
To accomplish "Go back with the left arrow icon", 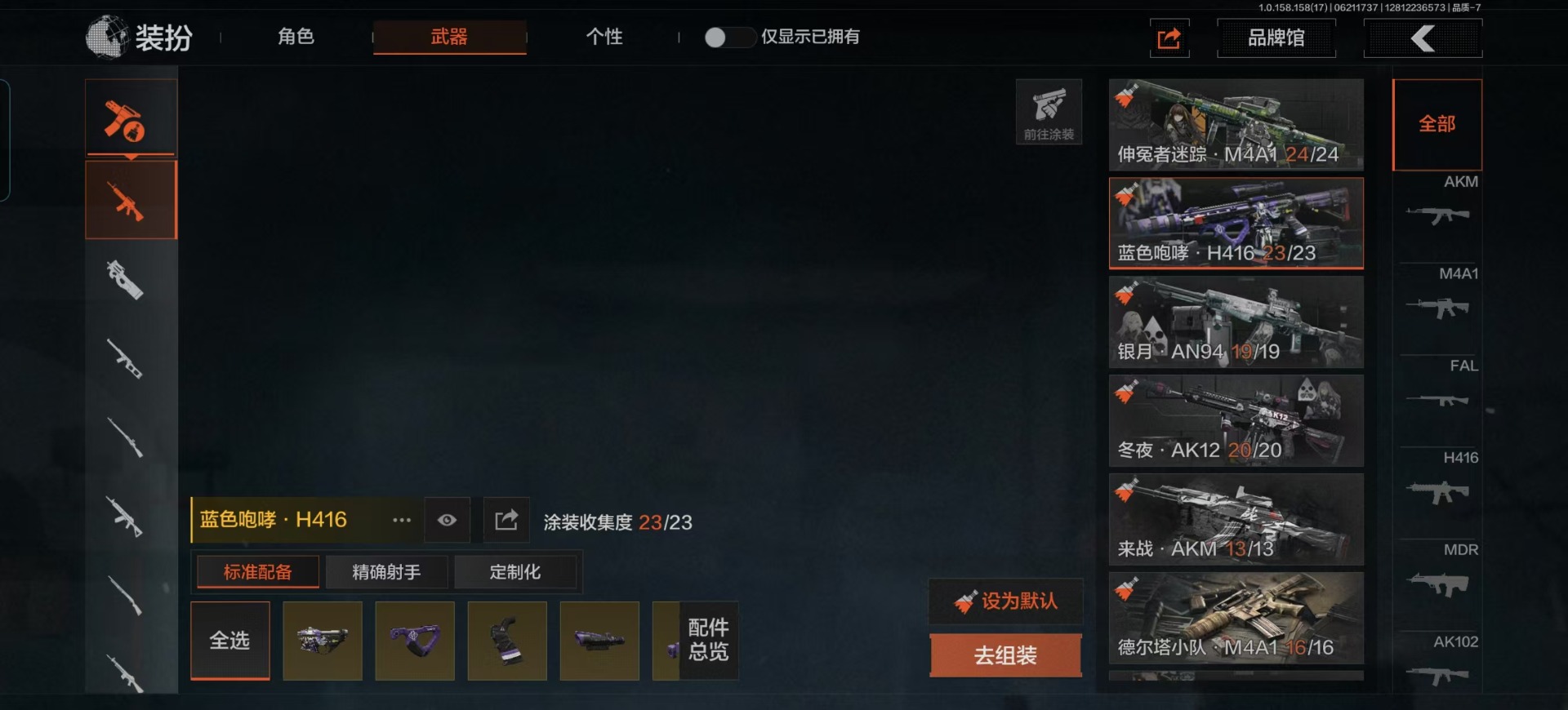I will [1423, 38].
